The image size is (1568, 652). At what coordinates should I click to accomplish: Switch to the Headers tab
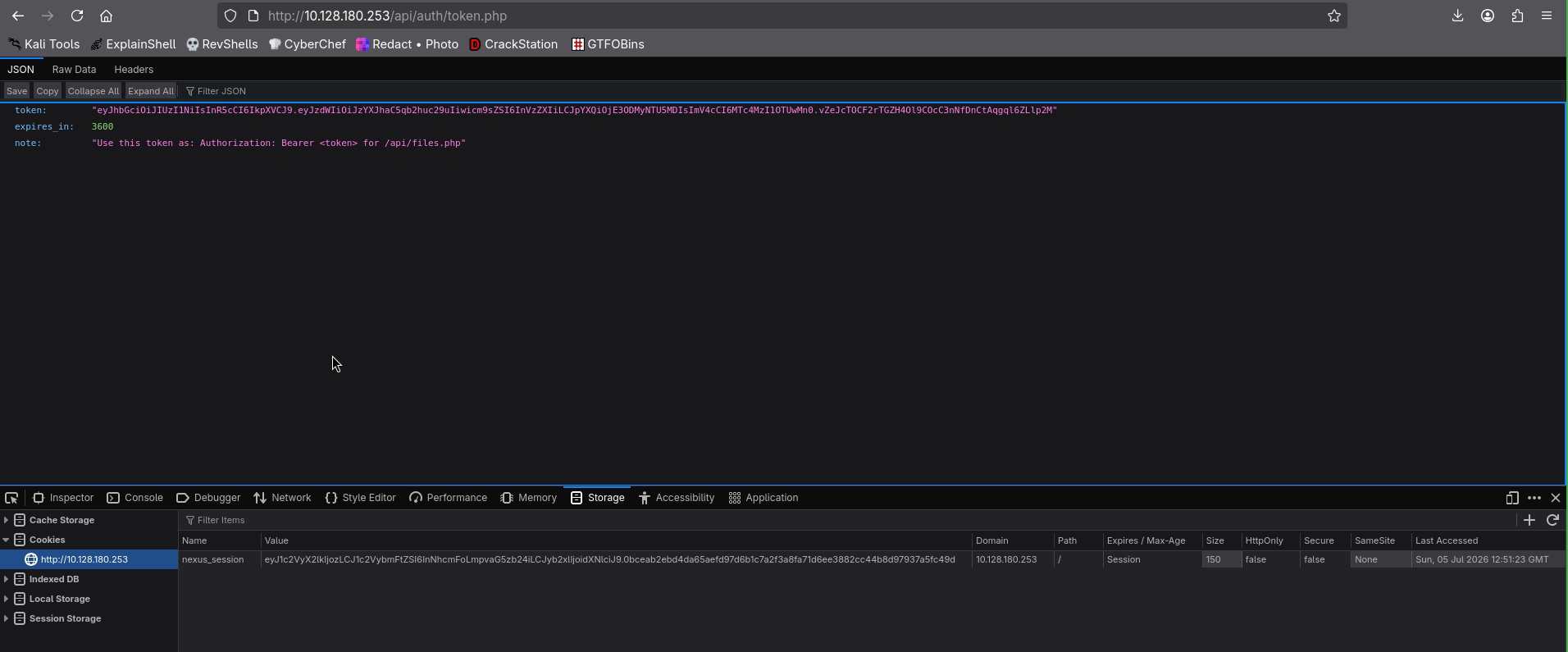(134, 70)
